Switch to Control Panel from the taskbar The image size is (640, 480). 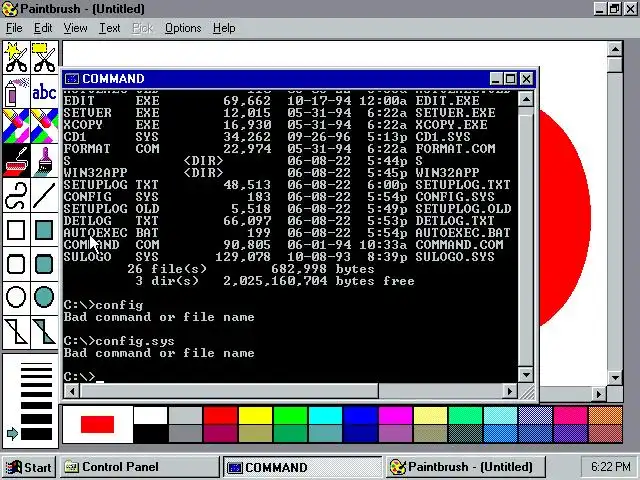pyautogui.click(x=140, y=467)
